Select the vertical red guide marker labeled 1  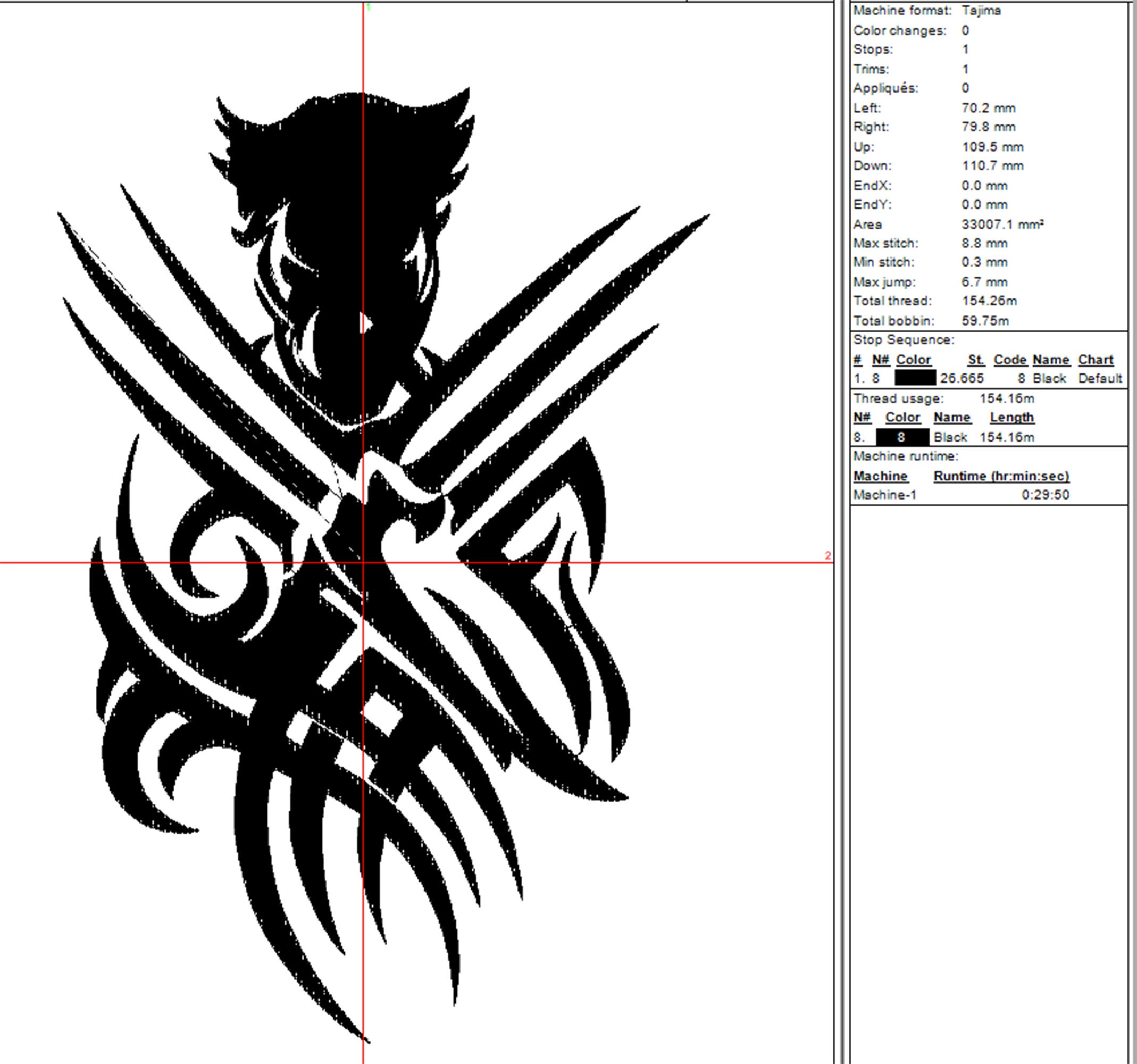click(x=370, y=8)
